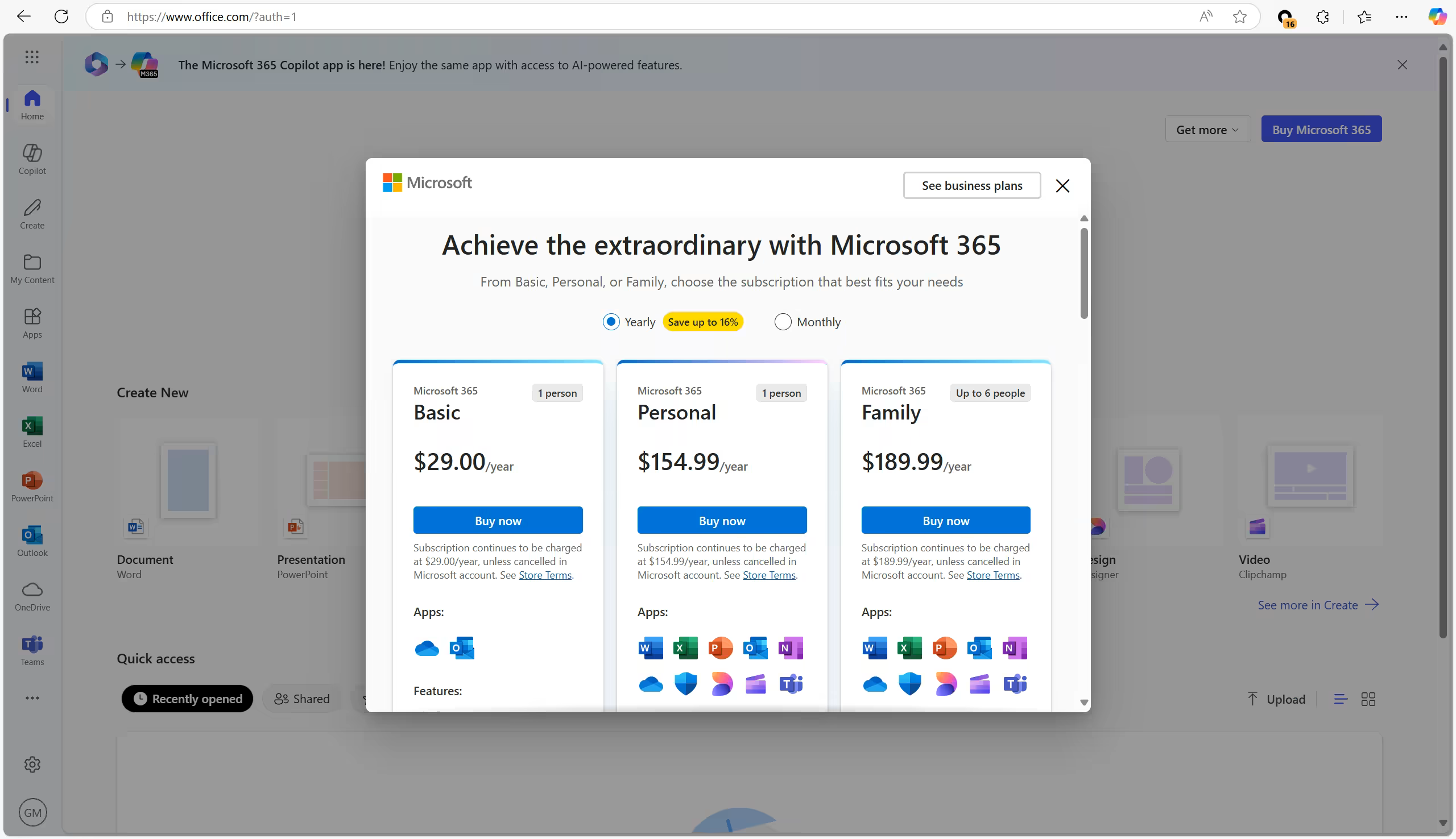Select the Yearly billing option

pyautogui.click(x=611, y=322)
